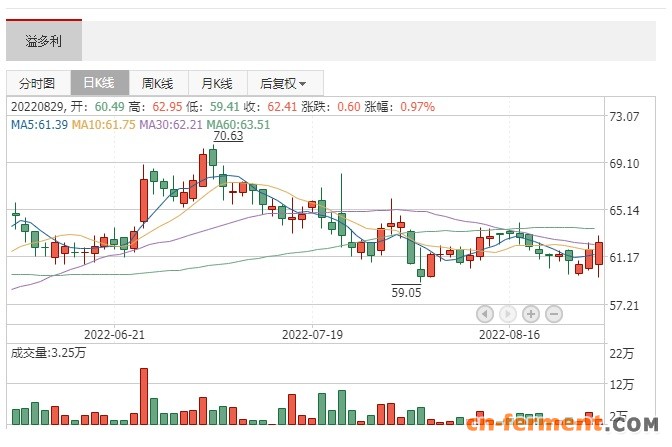Click the 65.14 price axis label
This screenshot has width=672, height=447.
click(624, 211)
